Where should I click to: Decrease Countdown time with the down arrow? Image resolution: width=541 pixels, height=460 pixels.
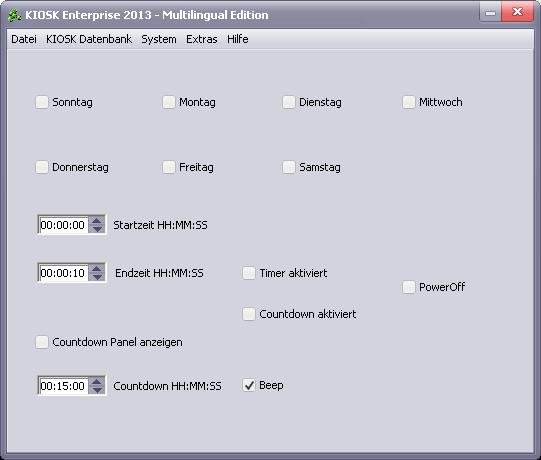(97, 390)
